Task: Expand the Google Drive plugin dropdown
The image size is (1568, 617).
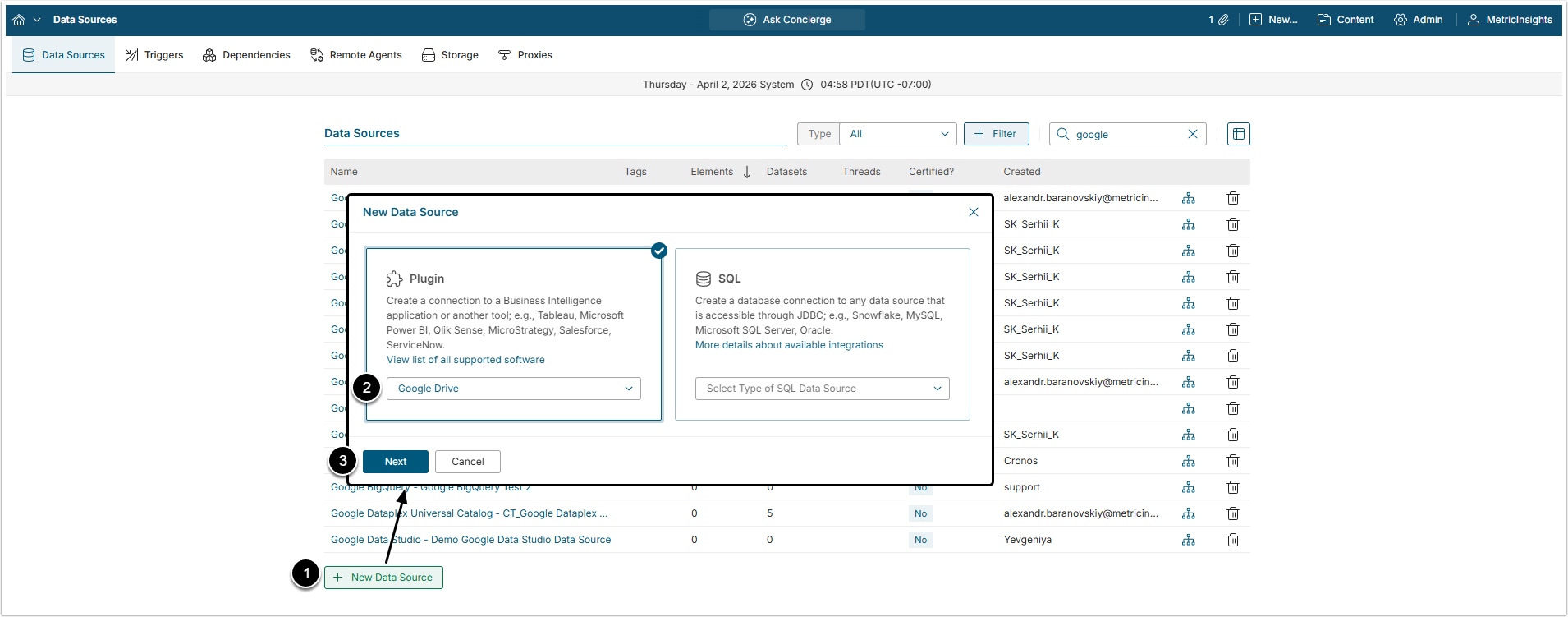Action: (x=513, y=389)
